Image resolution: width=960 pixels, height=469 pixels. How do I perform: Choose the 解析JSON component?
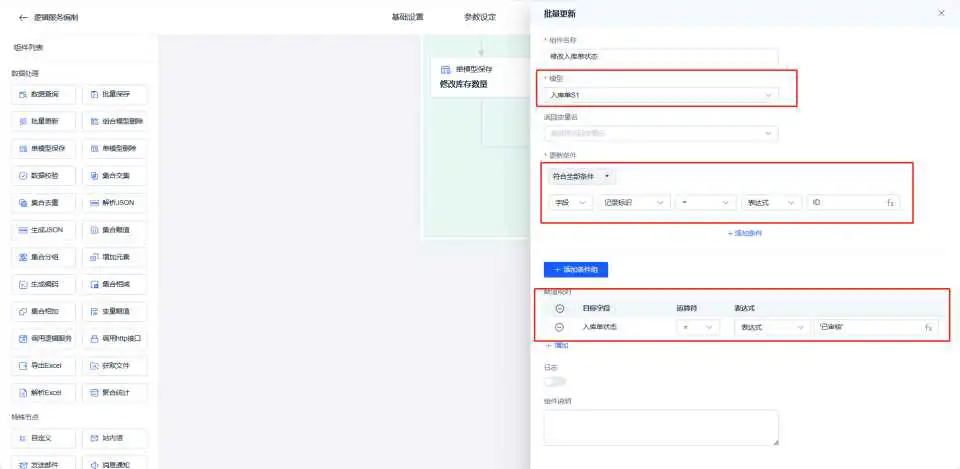(x=114, y=203)
